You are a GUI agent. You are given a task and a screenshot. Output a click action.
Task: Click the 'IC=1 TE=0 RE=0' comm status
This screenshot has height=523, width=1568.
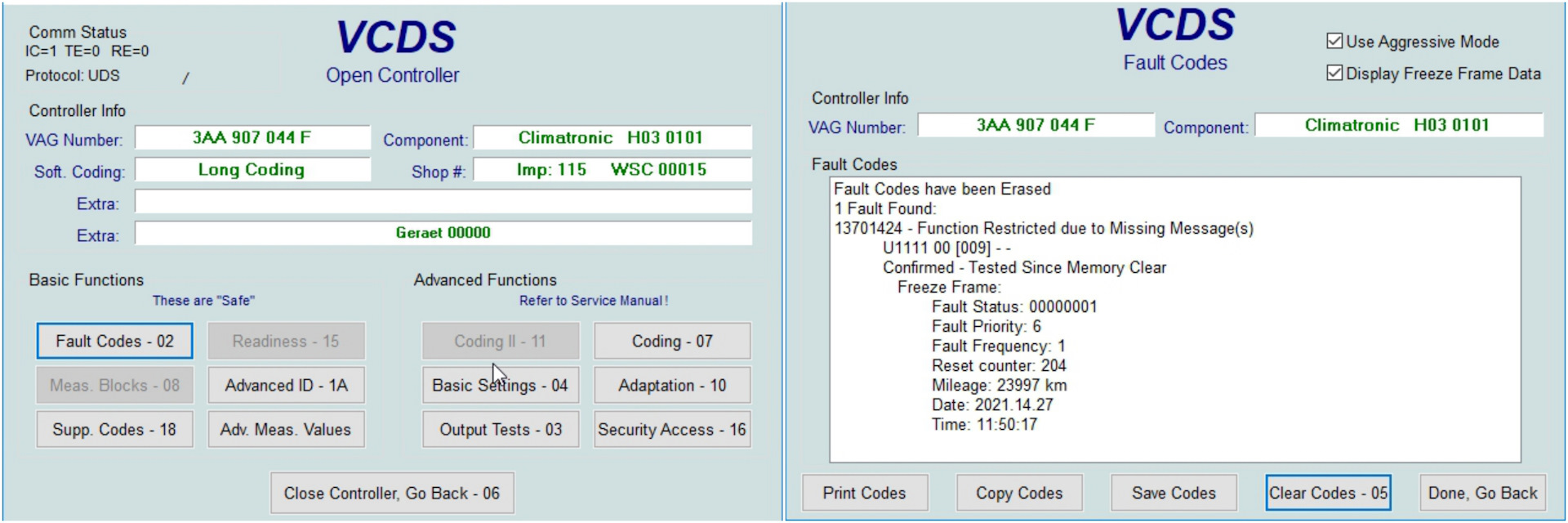click(x=87, y=51)
